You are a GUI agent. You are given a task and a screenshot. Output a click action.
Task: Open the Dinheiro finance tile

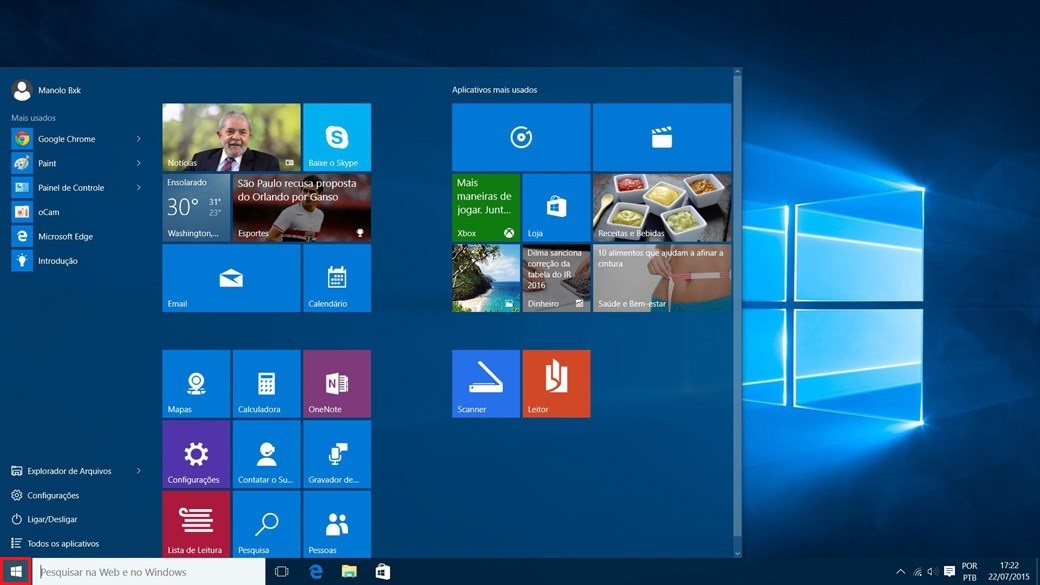pyautogui.click(x=556, y=278)
